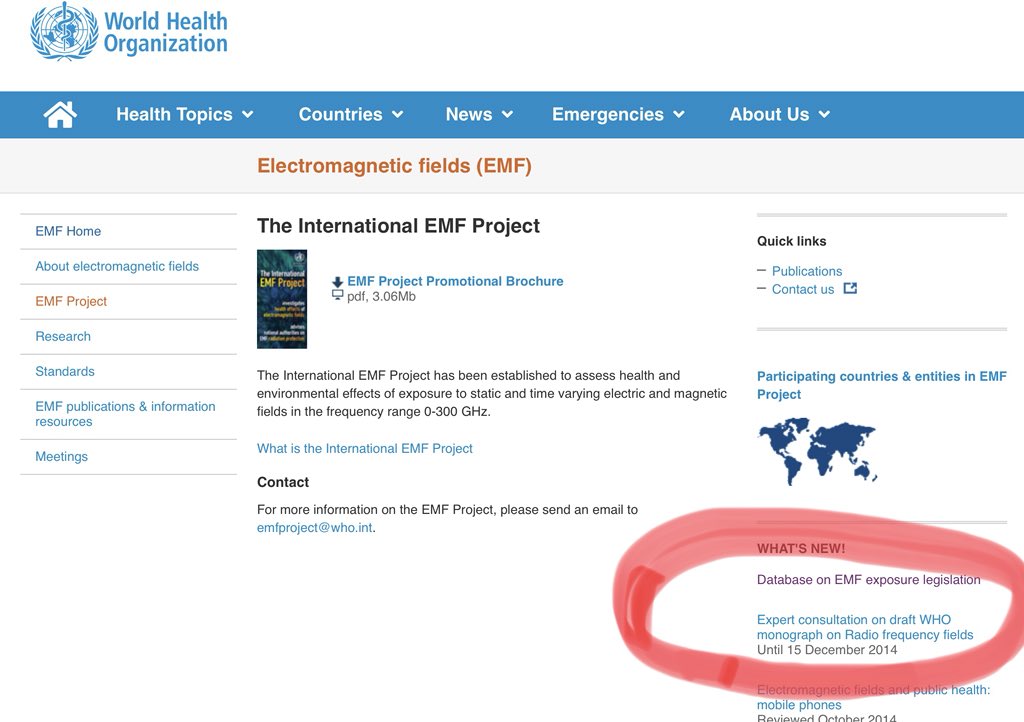Open the Emergencies menu

(x=608, y=114)
